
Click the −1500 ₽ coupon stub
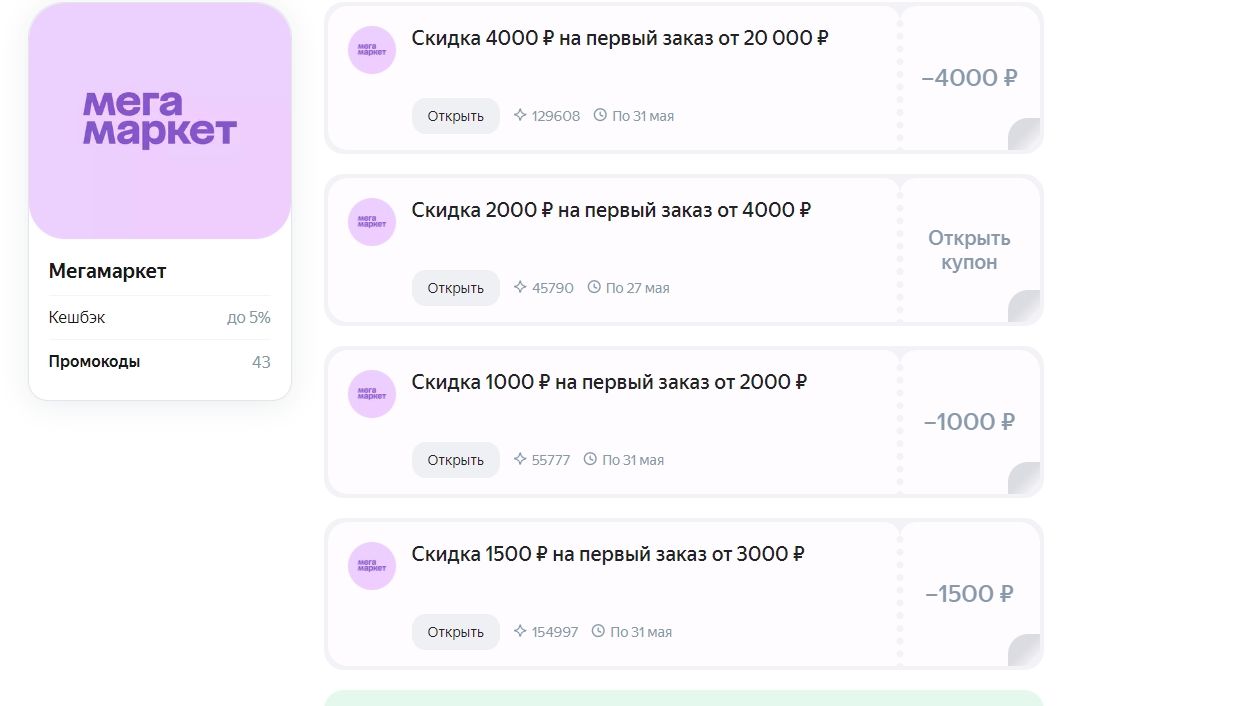pyautogui.click(x=969, y=594)
